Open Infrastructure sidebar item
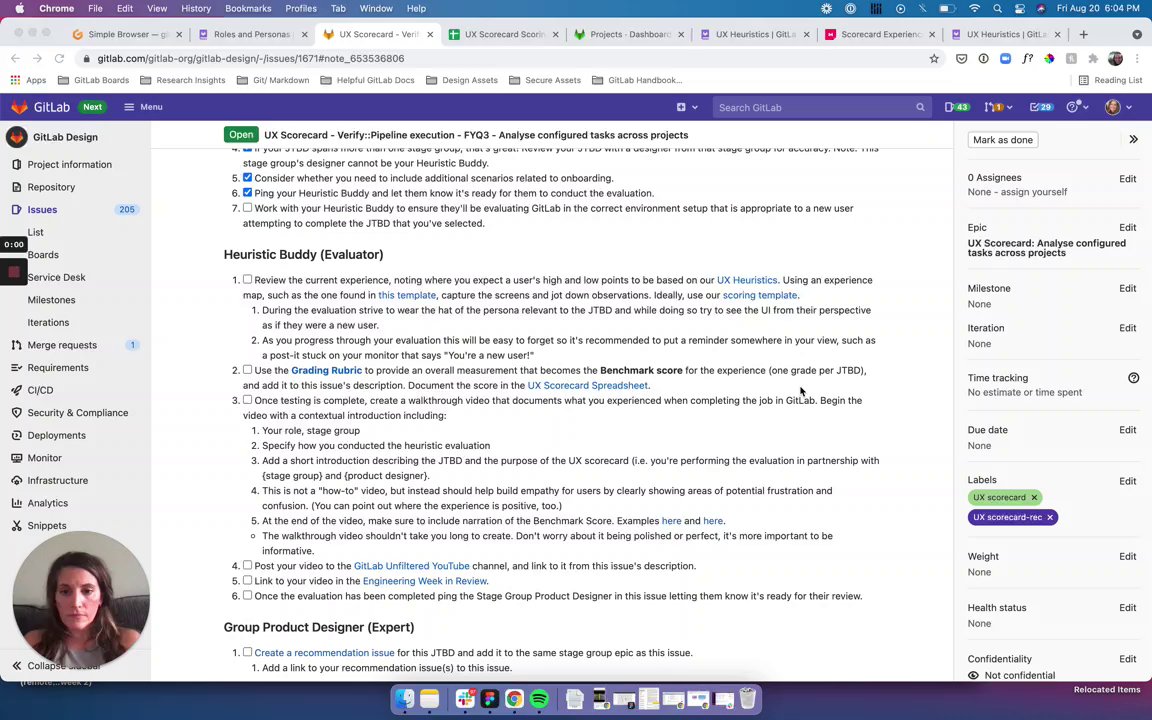Screen dimensions: 1152x720 57,480
